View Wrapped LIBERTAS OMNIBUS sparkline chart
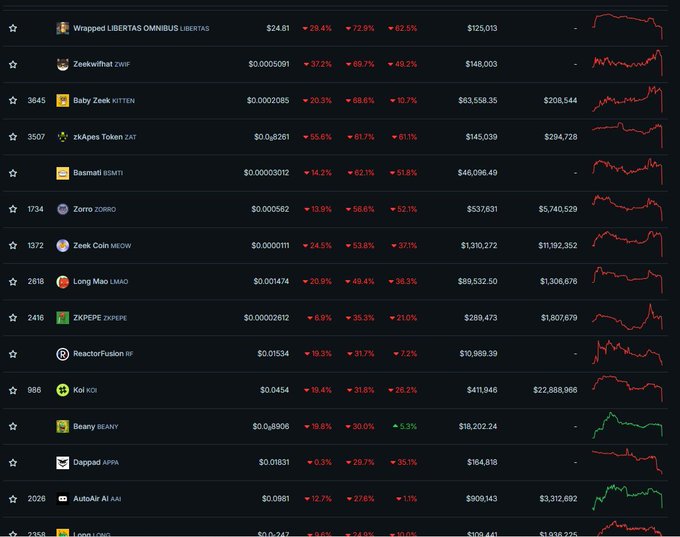 point(628,27)
